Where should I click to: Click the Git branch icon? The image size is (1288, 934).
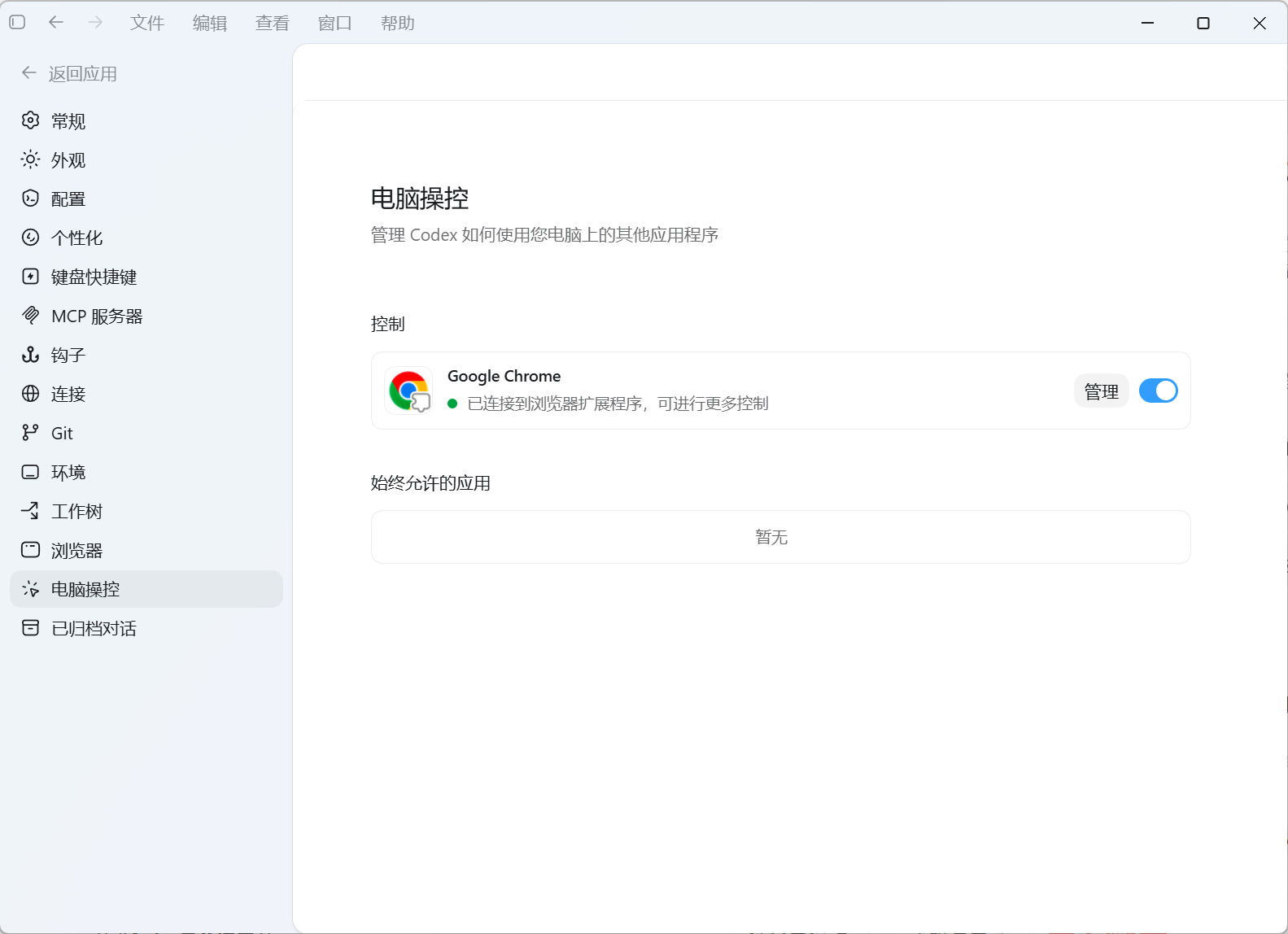30,433
